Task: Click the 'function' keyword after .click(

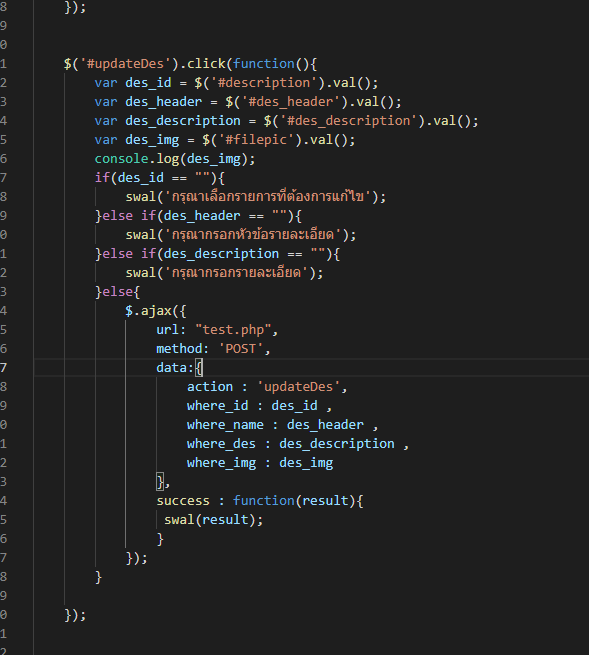Action: click(x=264, y=63)
